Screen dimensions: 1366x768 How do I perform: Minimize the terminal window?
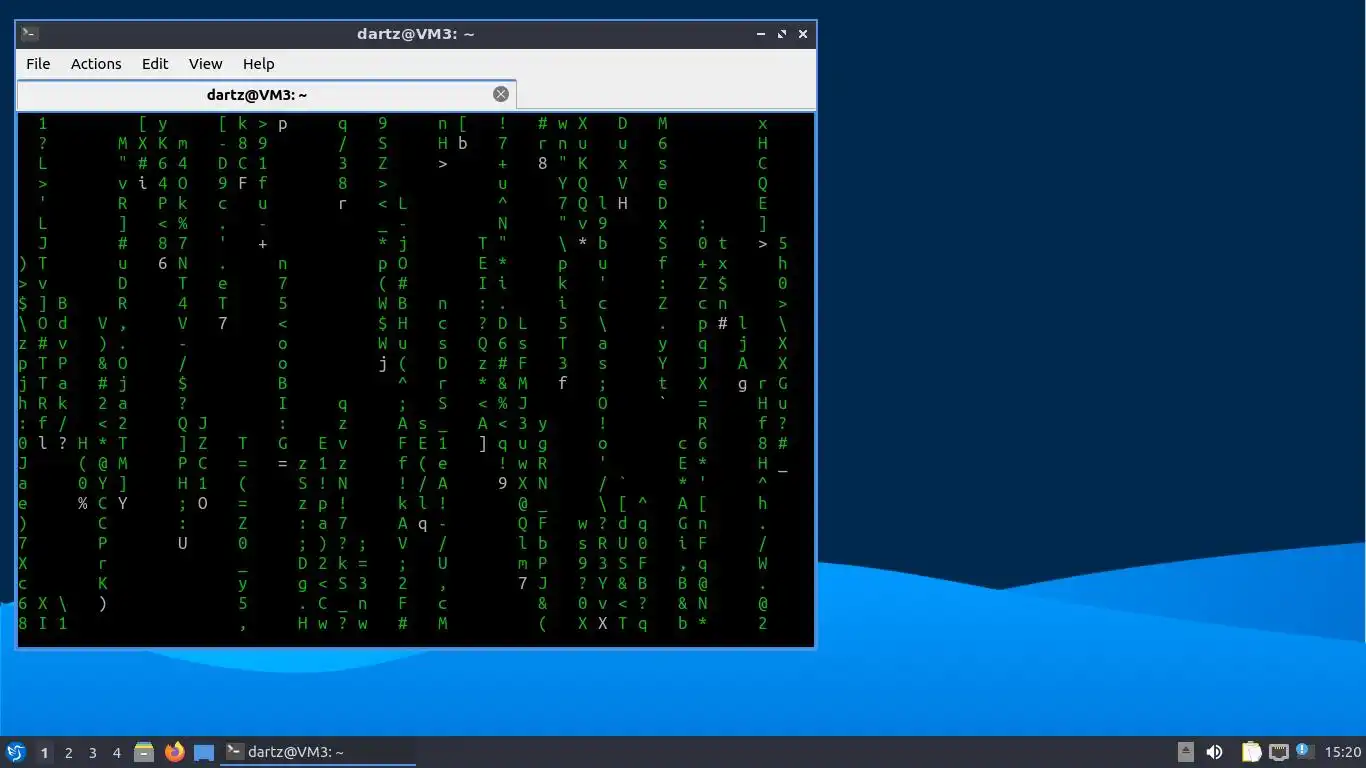pyautogui.click(x=762, y=34)
